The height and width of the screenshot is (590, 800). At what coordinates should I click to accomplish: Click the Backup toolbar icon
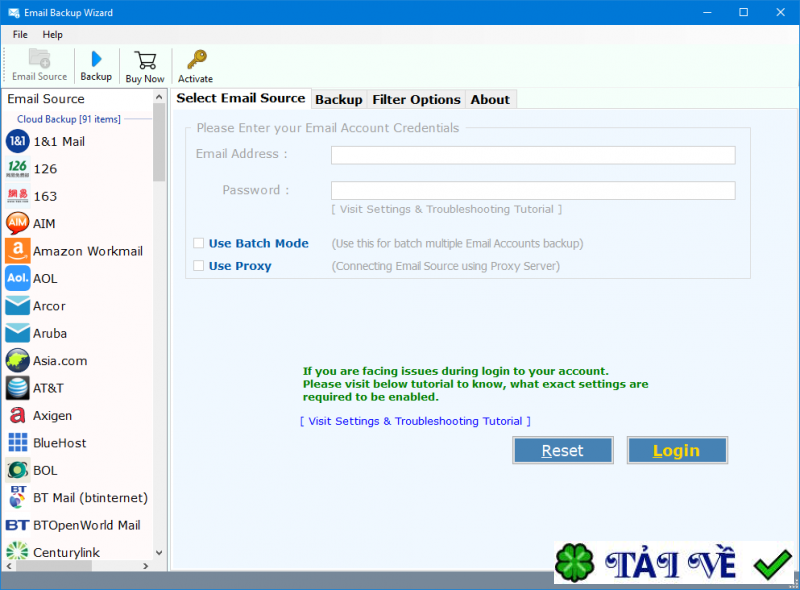point(96,65)
